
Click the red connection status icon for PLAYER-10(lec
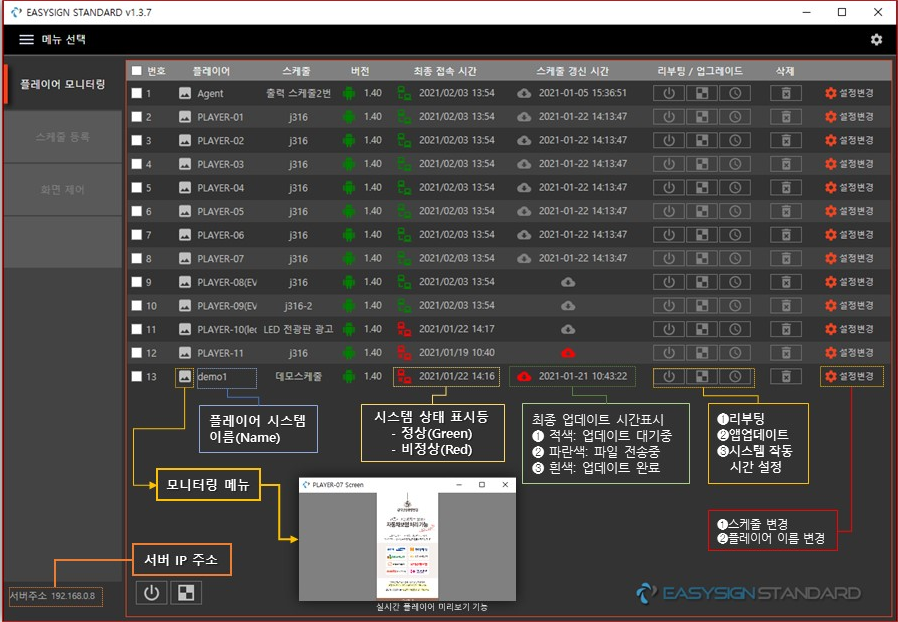pos(404,329)
